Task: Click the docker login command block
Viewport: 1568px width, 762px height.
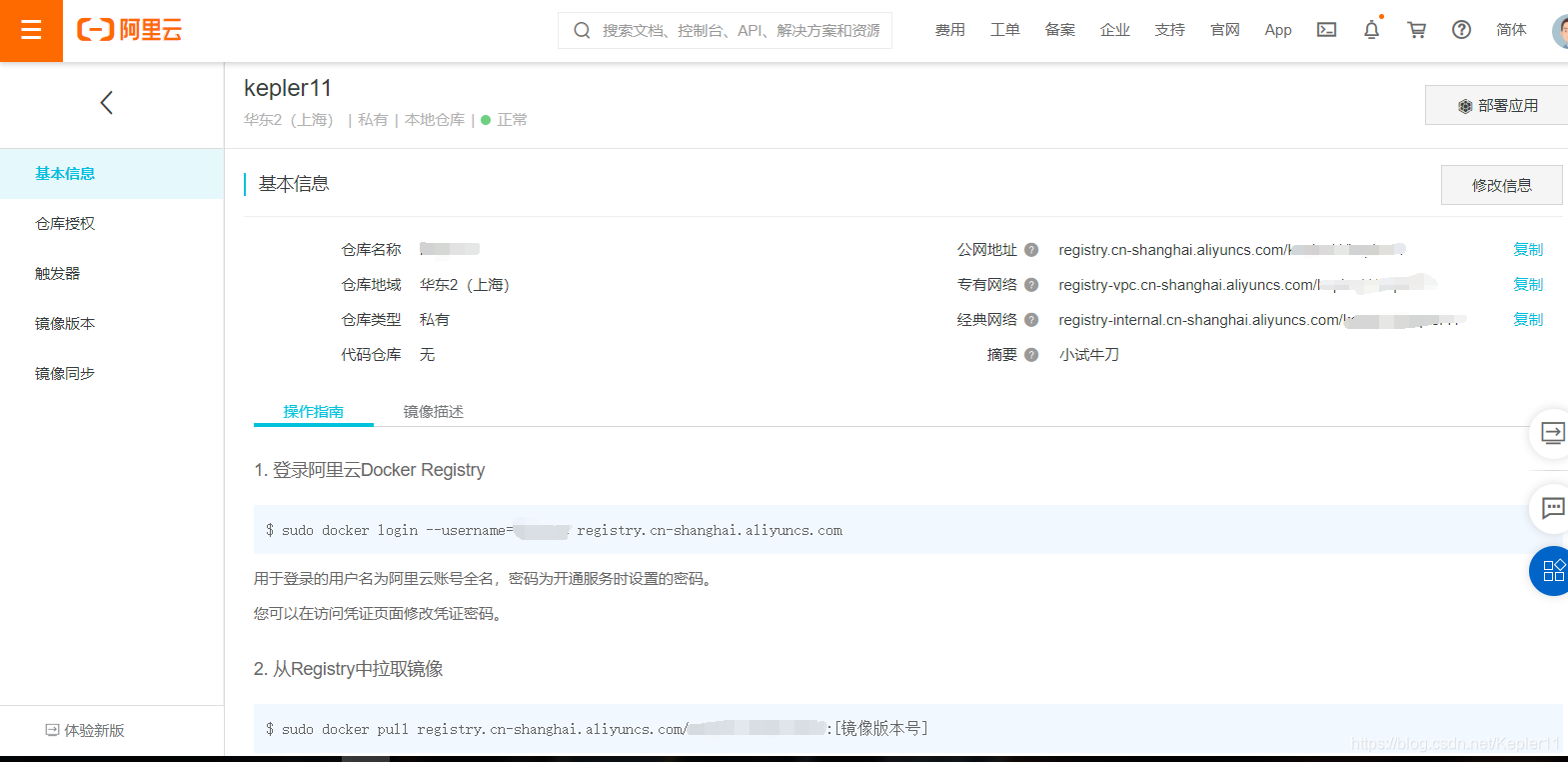Action: [x=907, y=530]
